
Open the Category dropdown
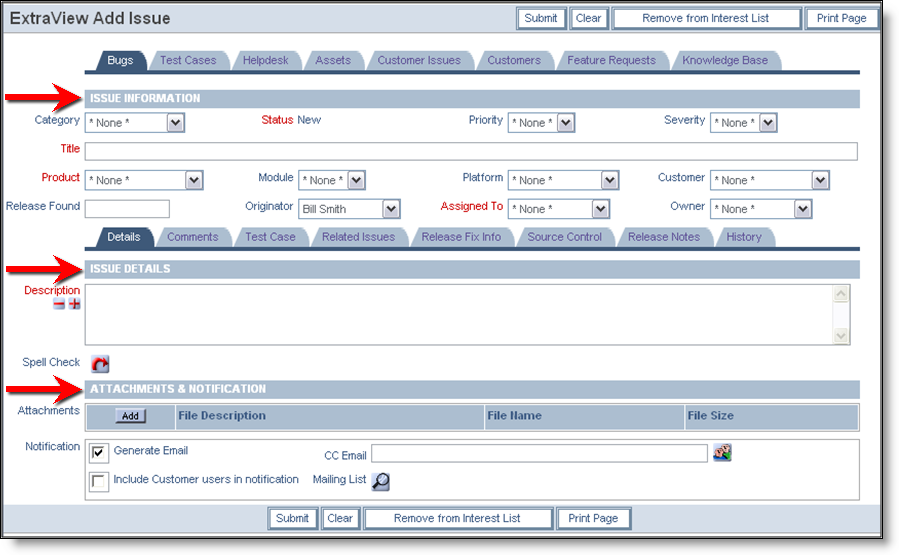coord(135,123)
